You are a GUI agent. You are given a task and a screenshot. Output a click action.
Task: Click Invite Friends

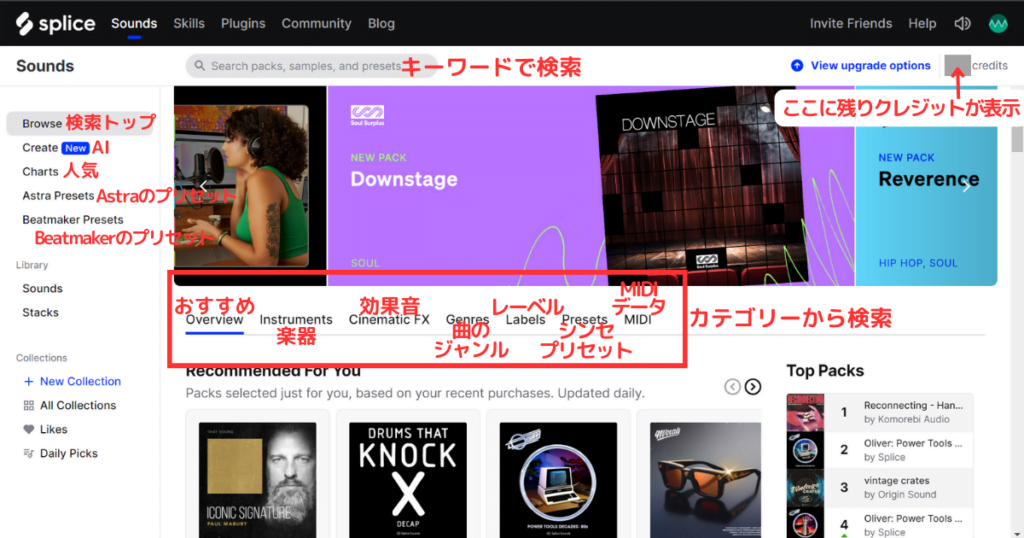pos(851,24)
